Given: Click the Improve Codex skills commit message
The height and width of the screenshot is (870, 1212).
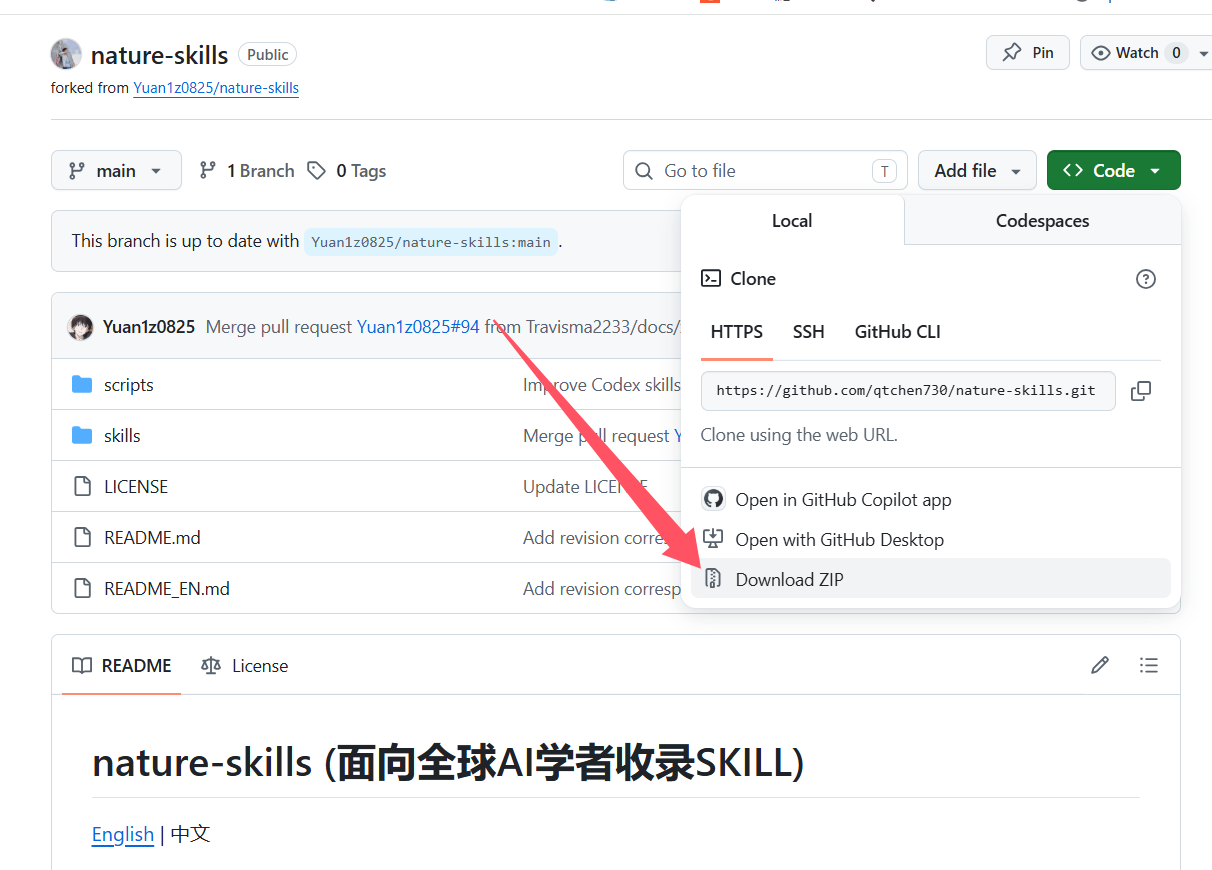Looking at the screenshot, I should coord(602,385).
